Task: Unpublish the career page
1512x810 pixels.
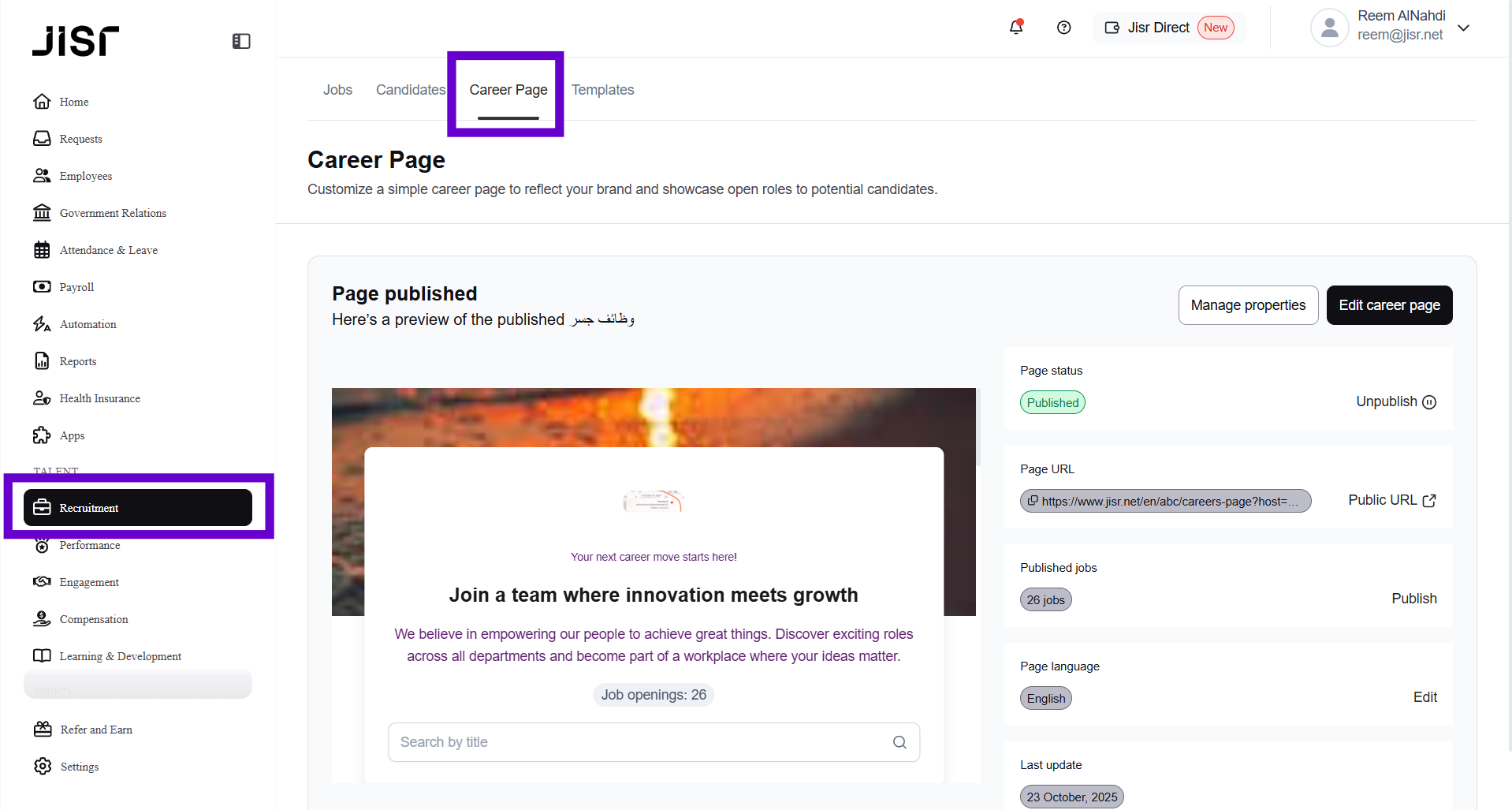Action: [x=1395, y=401]
